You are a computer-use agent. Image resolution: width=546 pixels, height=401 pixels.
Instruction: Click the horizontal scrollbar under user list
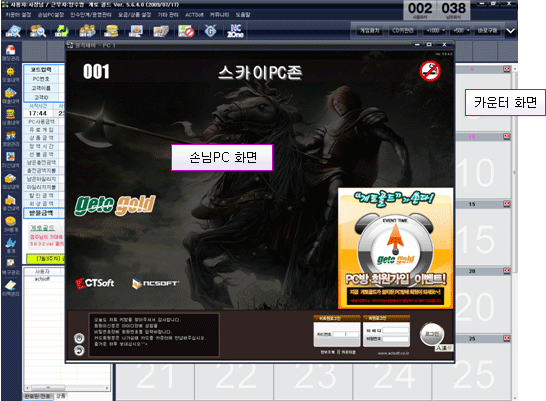[67, 387]
